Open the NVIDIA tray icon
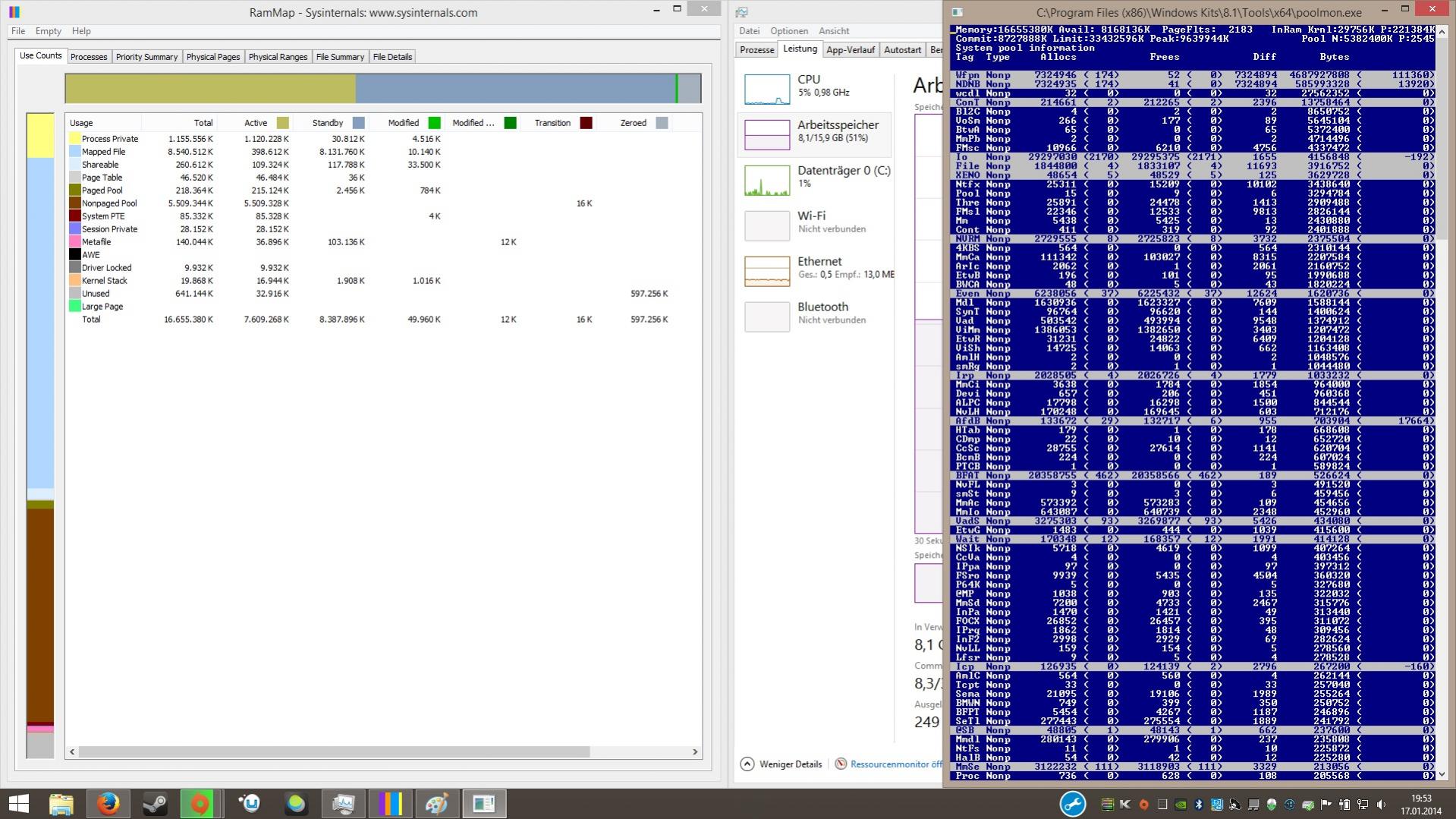 [x=1181, y=805]
